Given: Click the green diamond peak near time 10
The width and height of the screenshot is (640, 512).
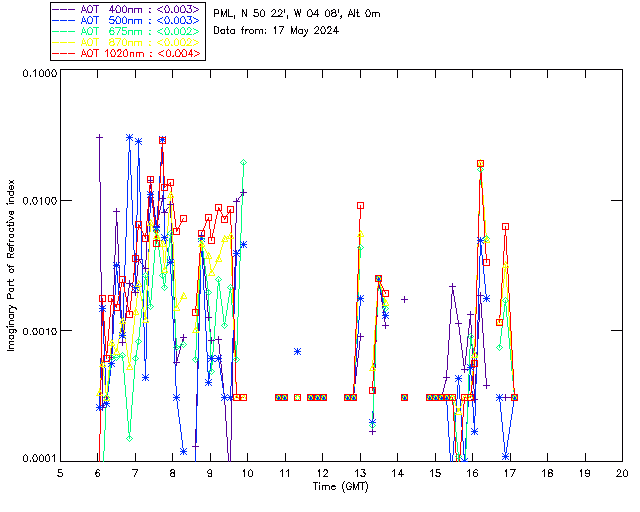Looking at the screenshot, I should coord(244,163).
